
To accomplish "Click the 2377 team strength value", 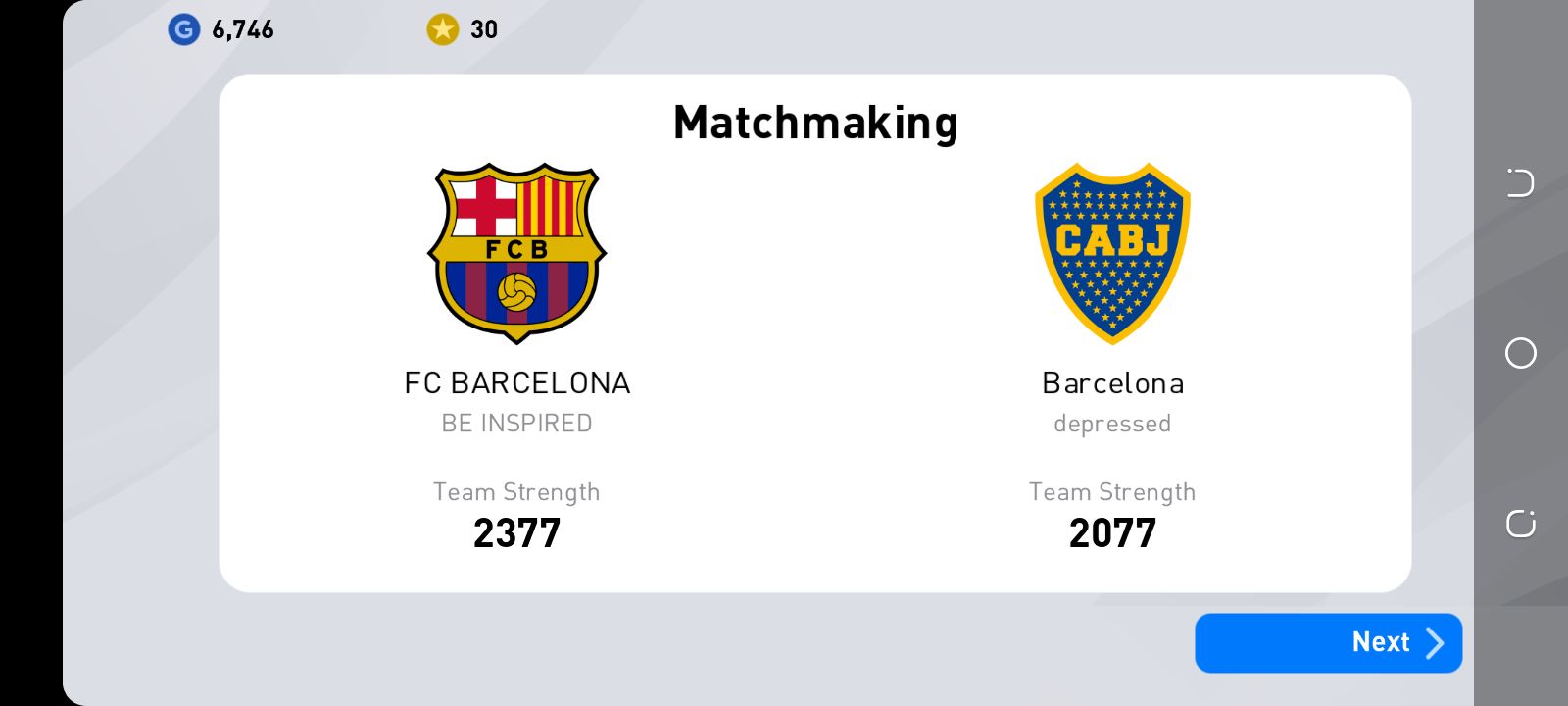I will pos(516,533).
